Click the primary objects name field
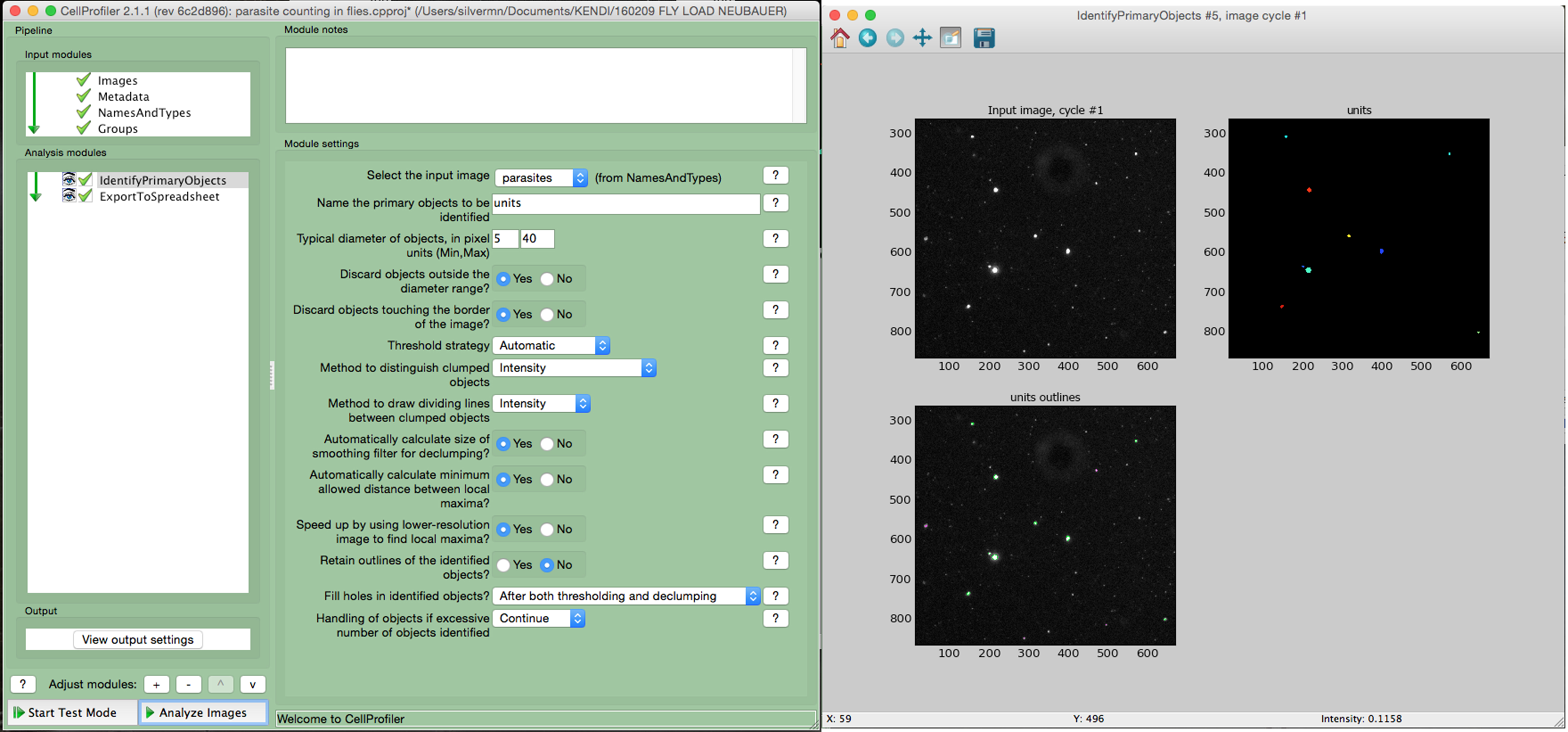The image size is (1568, 732). coord(626,203)
